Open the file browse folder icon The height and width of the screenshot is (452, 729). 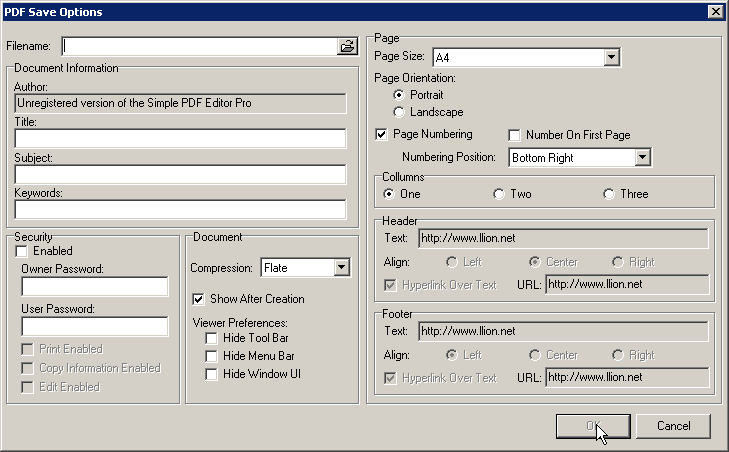tap(347, 47)
